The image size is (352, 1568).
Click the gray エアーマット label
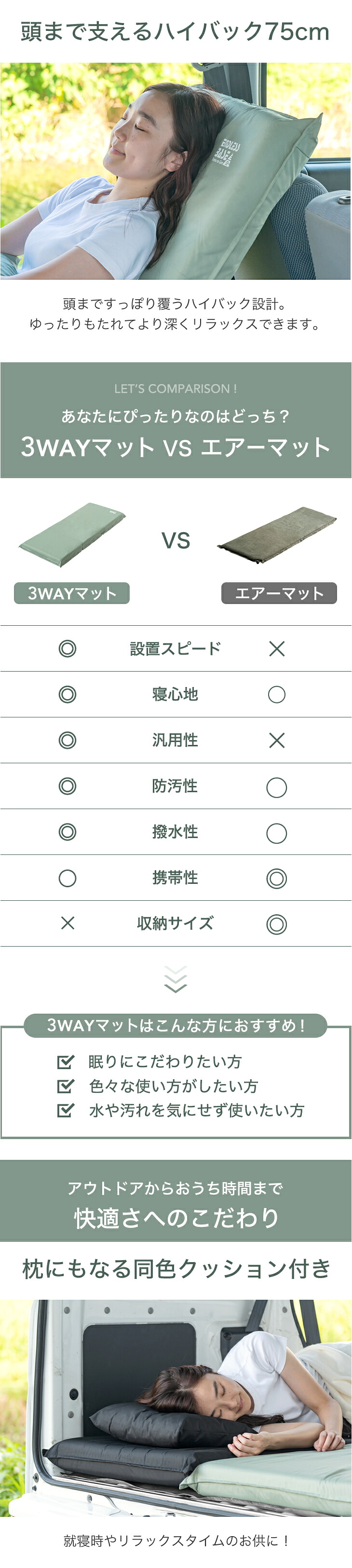click(279, 593)
